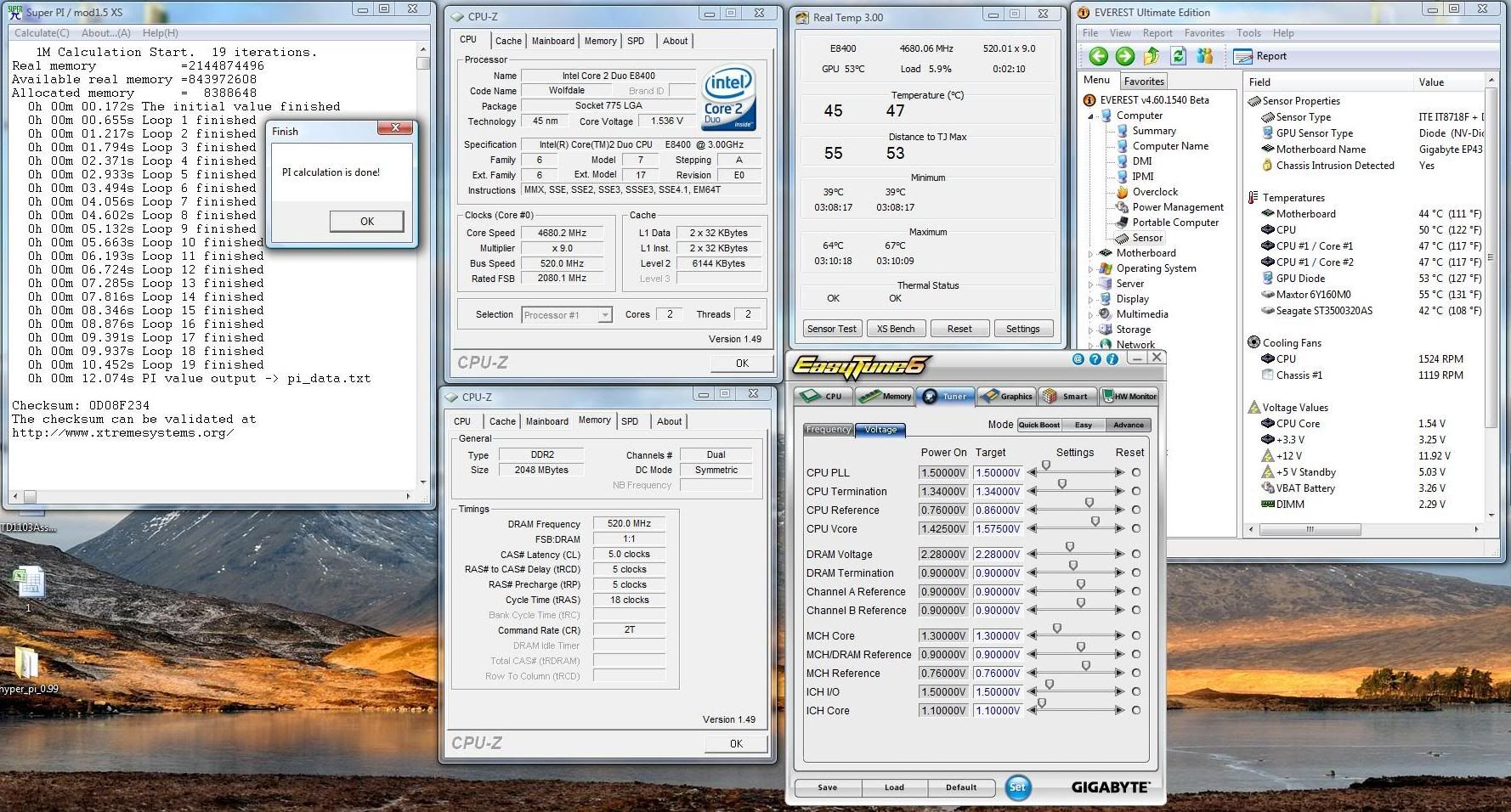Click the up-level folder icon in EVEREST
Viewport: 1511px width, 812px height.
coord(1152,56)
